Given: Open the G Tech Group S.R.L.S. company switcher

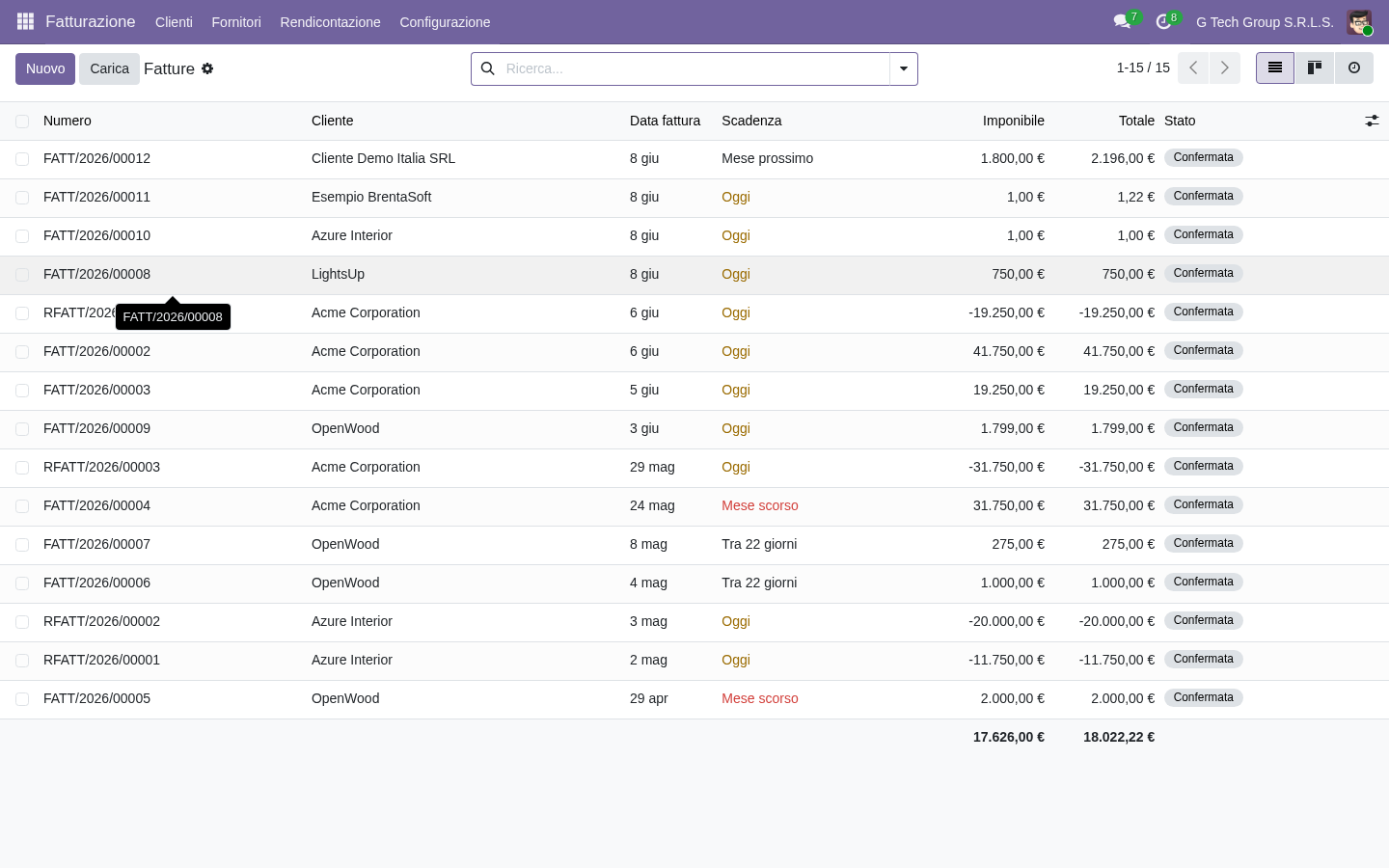Looking at the screenshot, I should [x=1265, y=22].
